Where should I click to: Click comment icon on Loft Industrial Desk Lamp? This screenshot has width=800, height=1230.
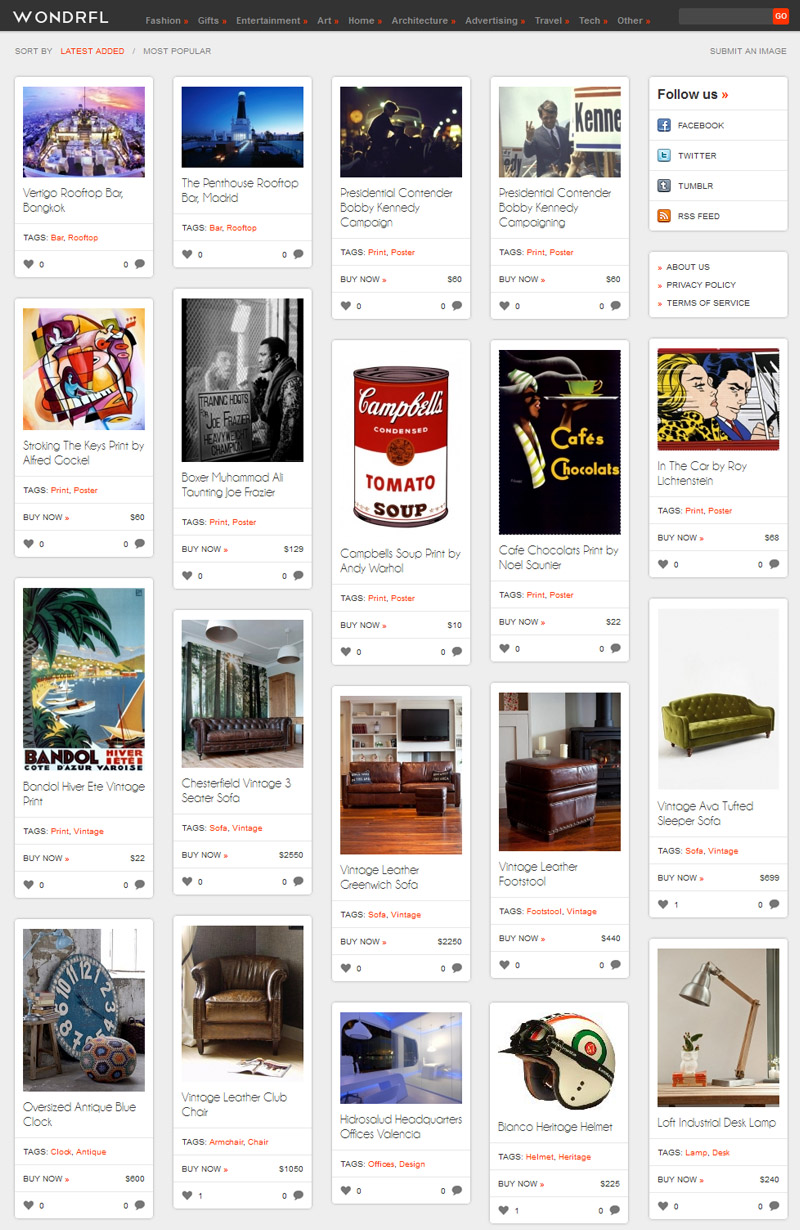click(x=774, y=1206)
